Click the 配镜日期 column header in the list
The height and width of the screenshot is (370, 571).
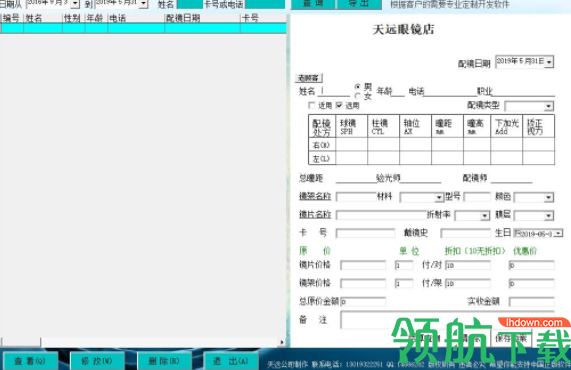(202, 18)
